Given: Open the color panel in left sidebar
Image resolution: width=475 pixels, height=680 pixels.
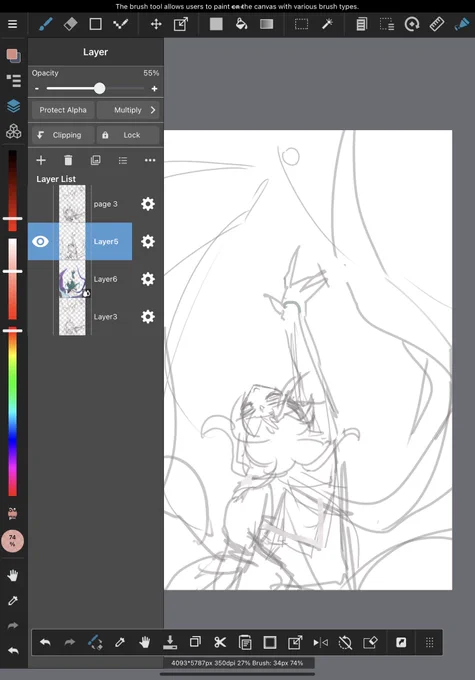Looking at the screenshot, I should click(x=13, y=56).
